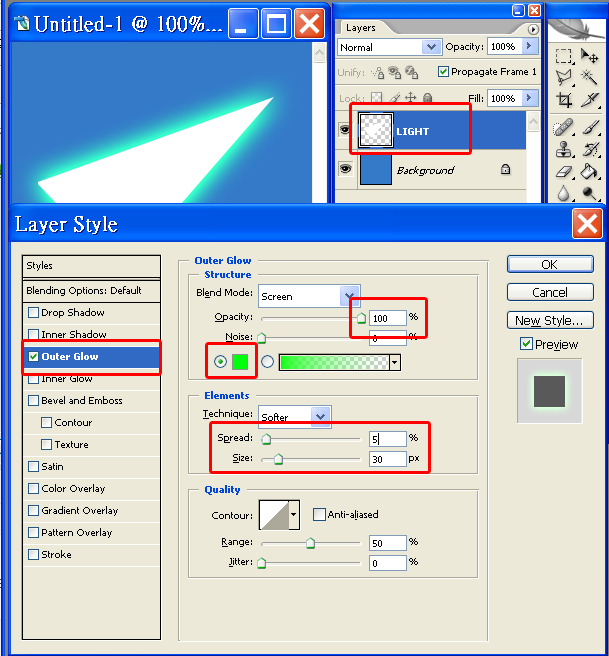Click the Size slider handle
The width and height of the screenshot is (609, 656).
278,459
